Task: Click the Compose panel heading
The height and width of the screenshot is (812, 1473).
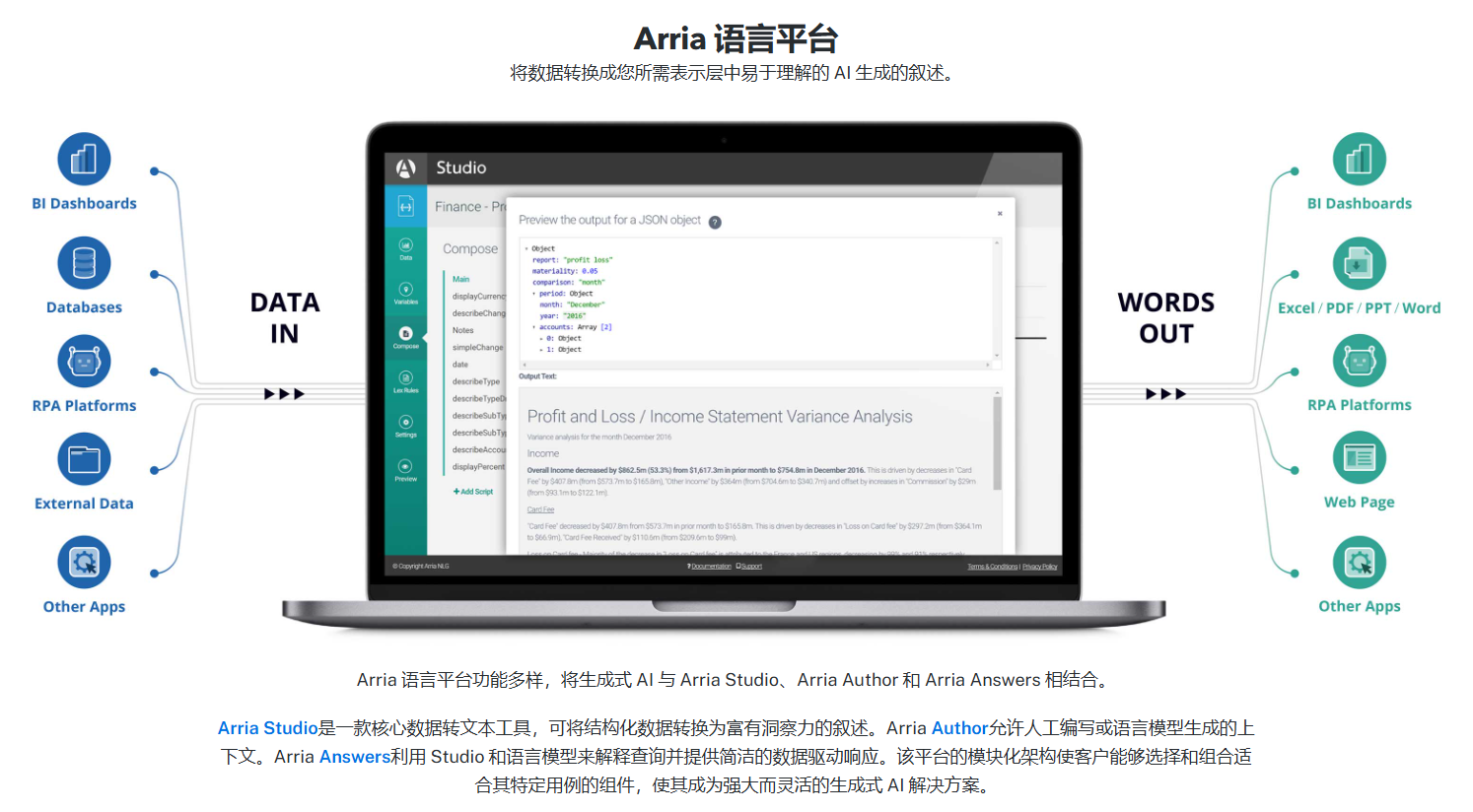Action: [470, 249]
